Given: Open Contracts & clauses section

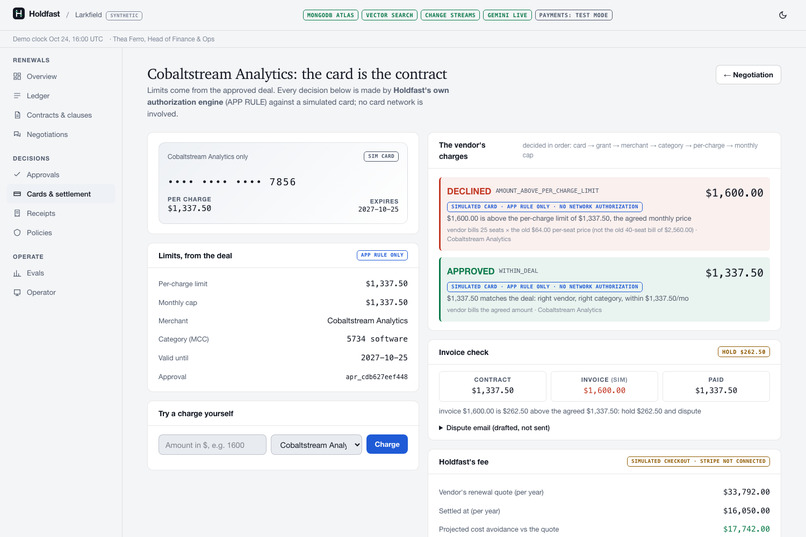Looking at the screenshot, I should click(x=61, y=115).
